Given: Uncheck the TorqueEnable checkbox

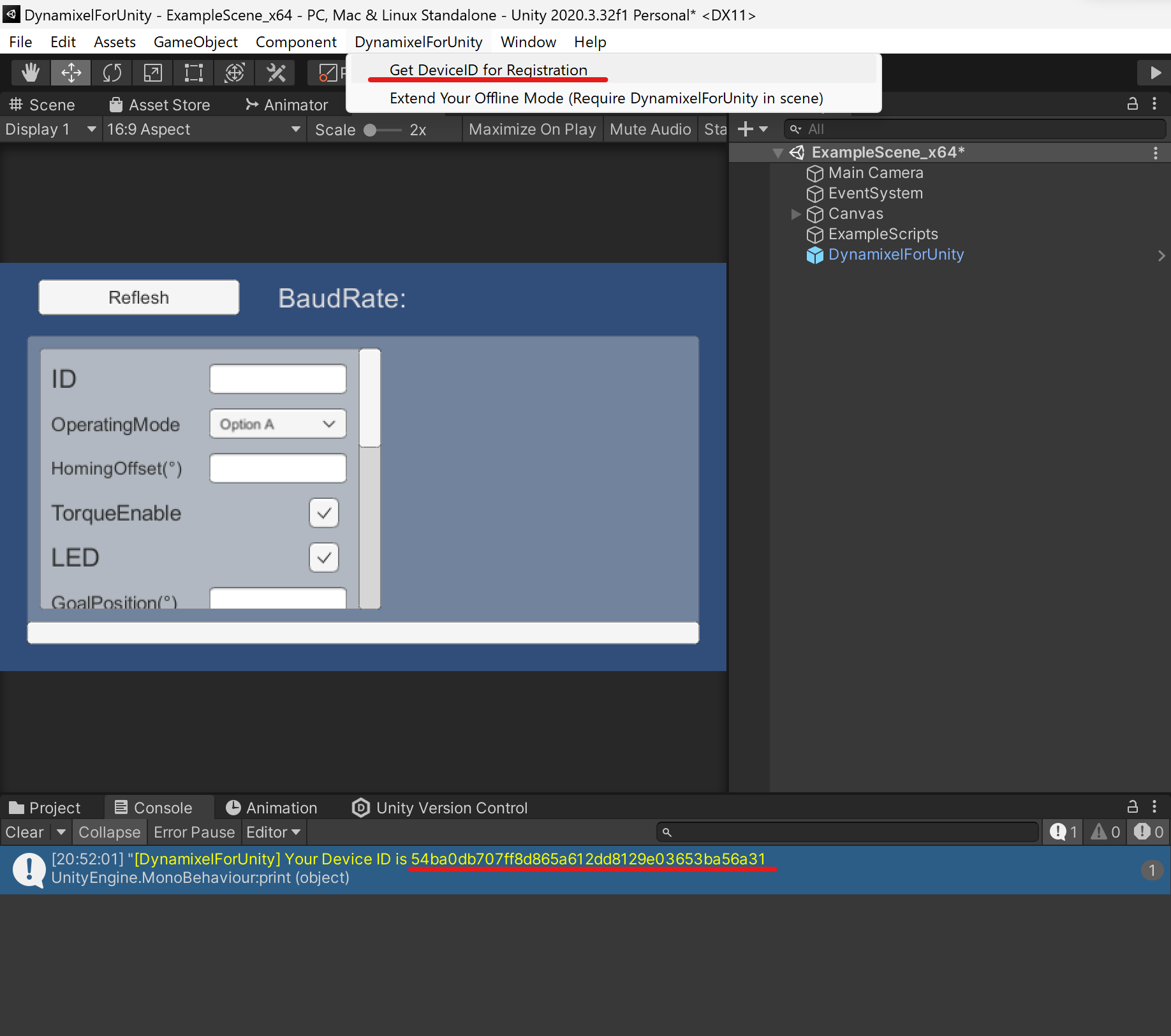Looking at the screenshot, I should tap(324, 514).
